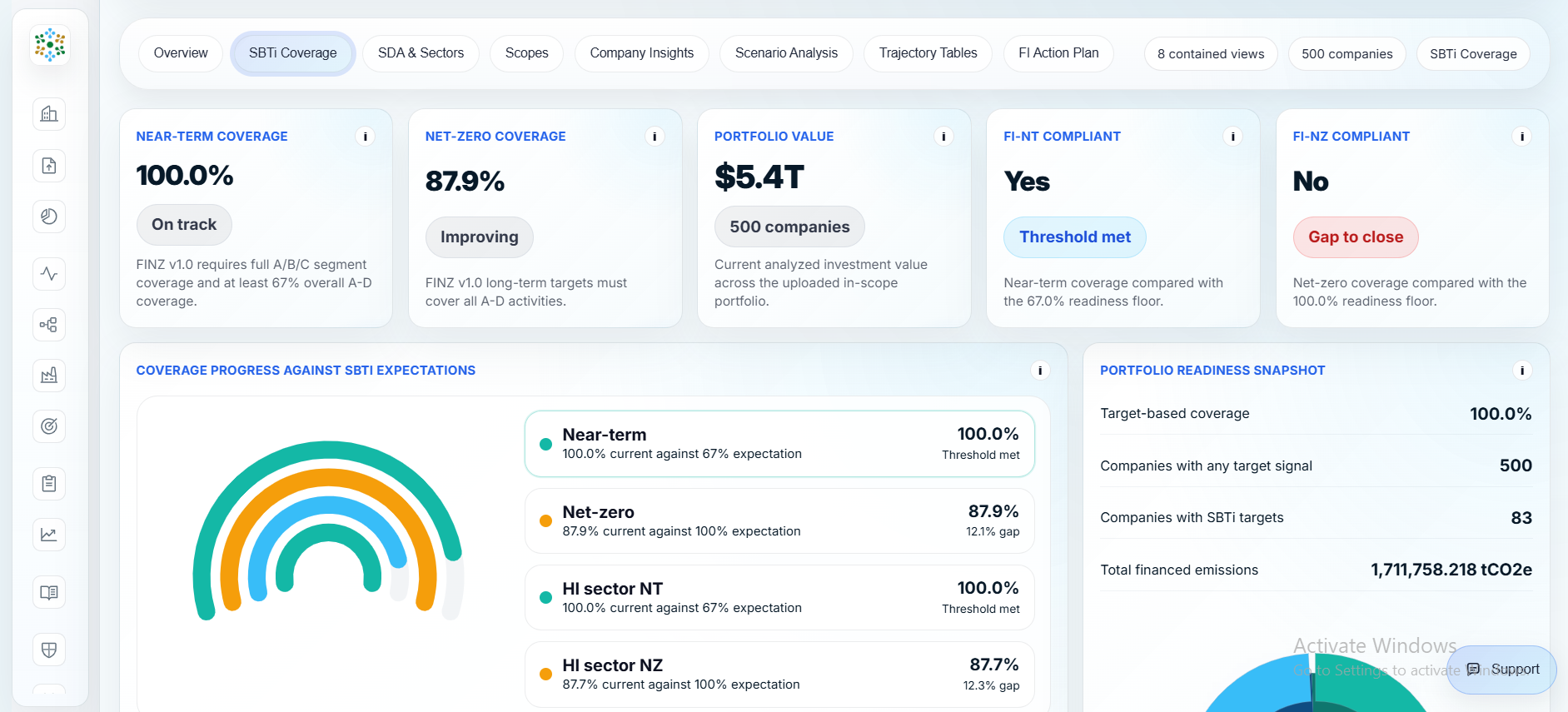Switch to the Overview tab
This screenshot has height=712, width=1568.
(181, 53)
